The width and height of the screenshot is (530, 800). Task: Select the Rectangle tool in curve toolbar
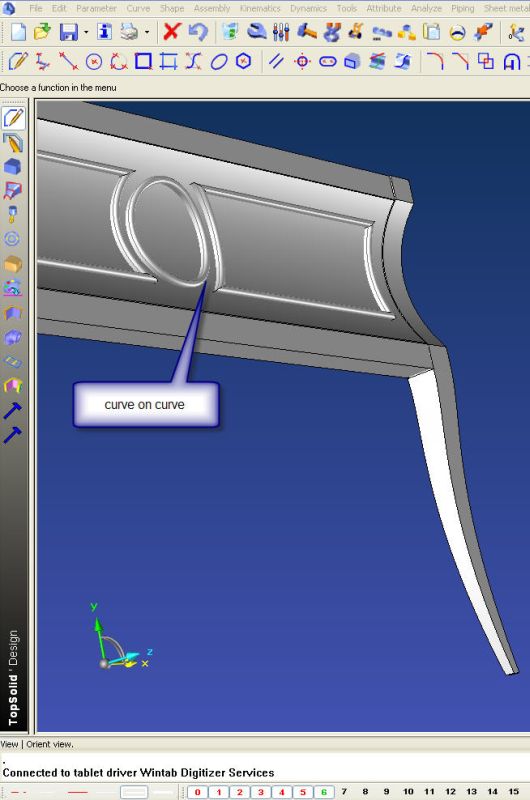click(x=143, y=61)
